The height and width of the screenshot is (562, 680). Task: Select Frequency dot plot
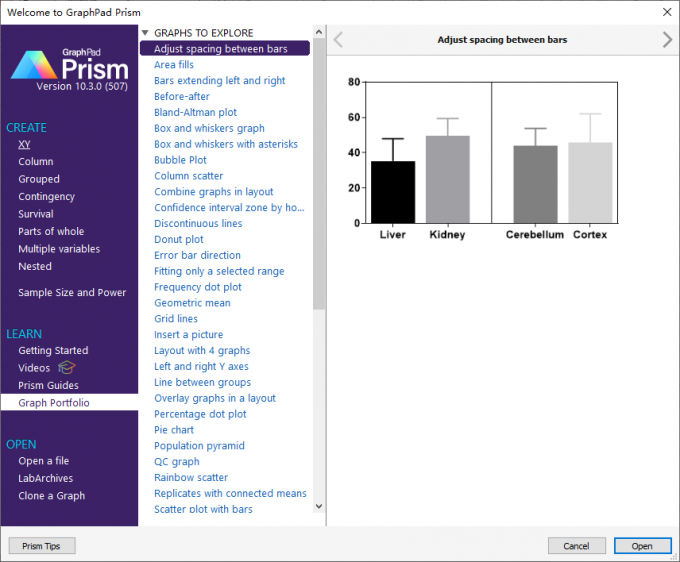coord(198,287)
